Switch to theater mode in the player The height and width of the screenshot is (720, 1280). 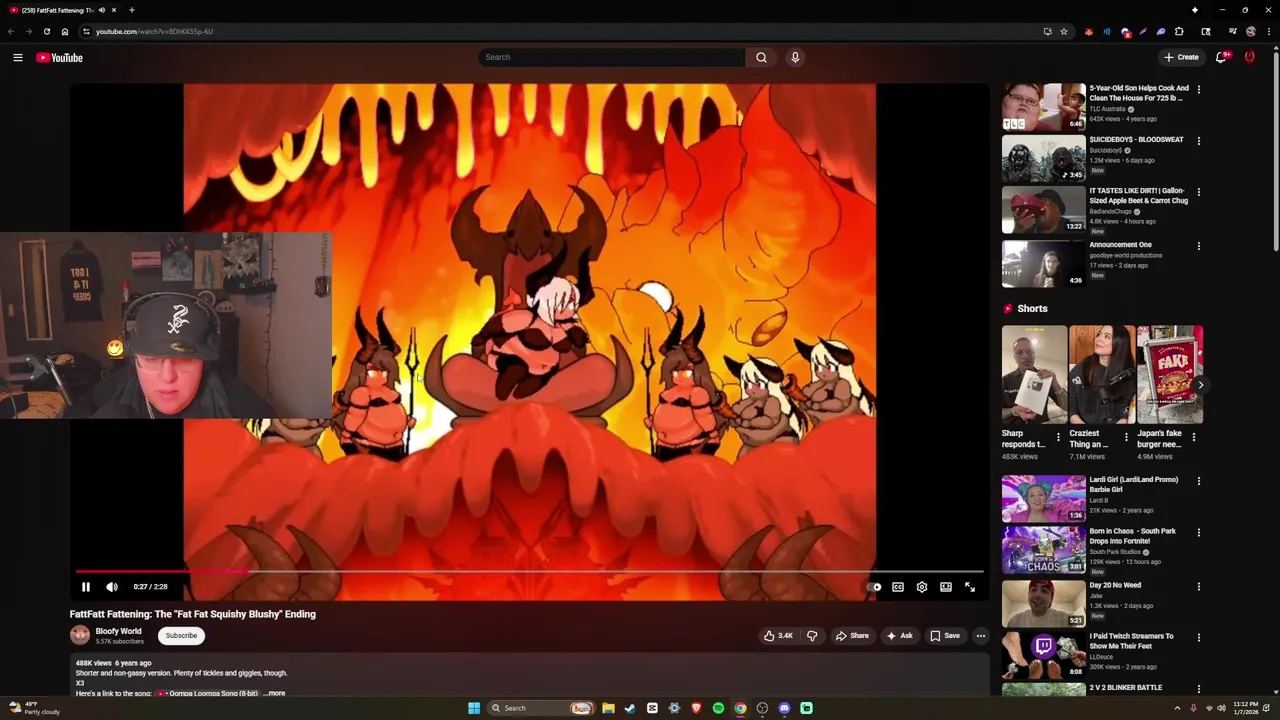click(946, 587)
